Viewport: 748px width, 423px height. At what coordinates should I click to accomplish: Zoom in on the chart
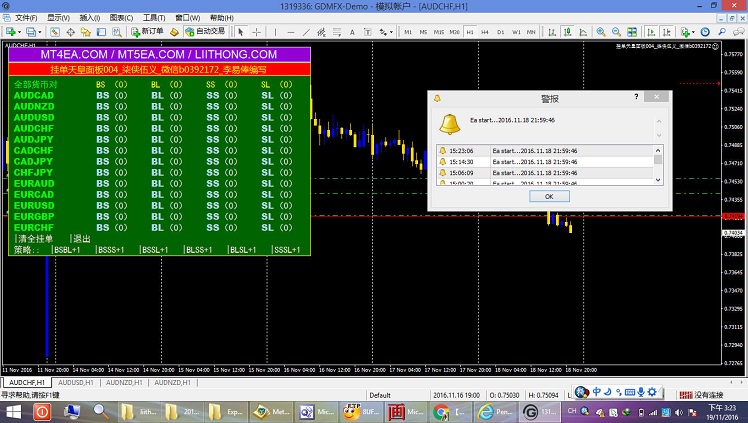pos(601,31)
